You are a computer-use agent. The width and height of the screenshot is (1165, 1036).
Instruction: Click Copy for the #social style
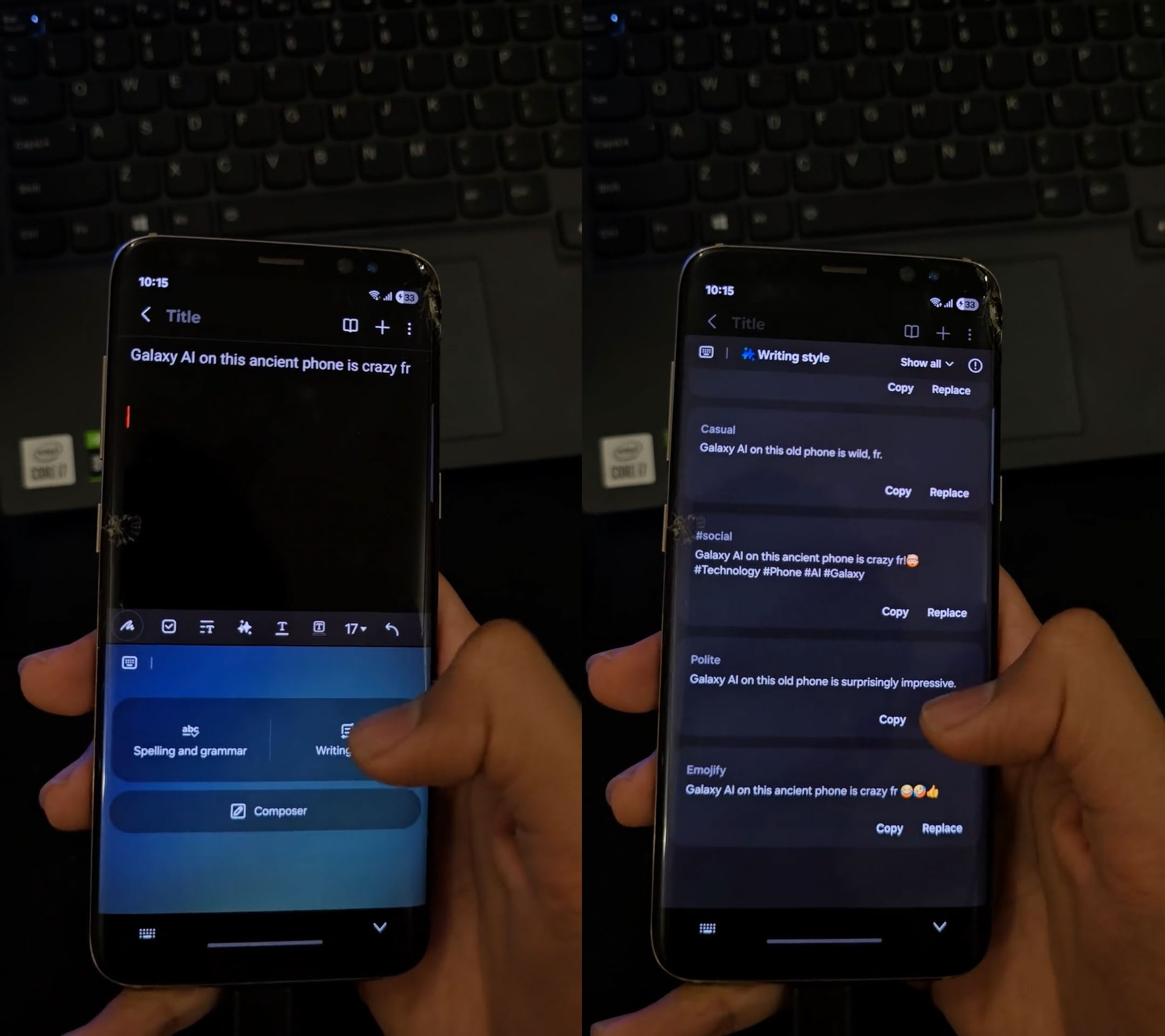coord(893,612)
